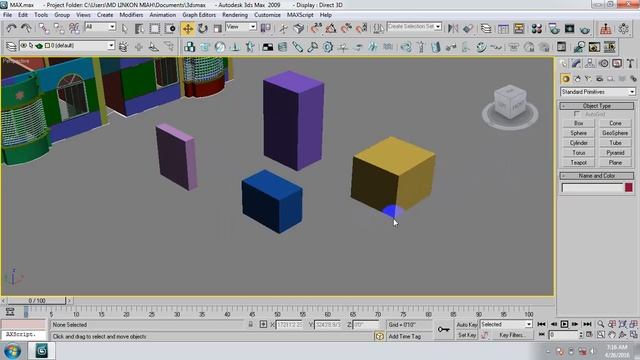Select the Geometry category sphere icon
This screenshot has width=640, height=360.
click(x=566, y=78)
